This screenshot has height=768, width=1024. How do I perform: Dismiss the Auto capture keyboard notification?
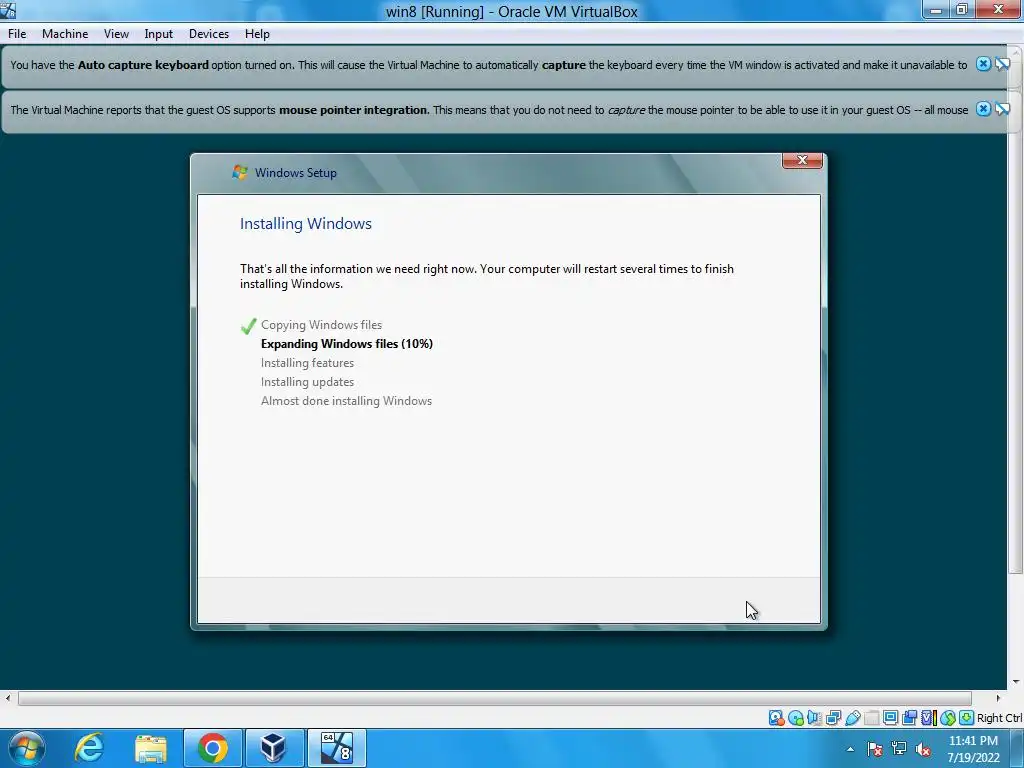[x=983, y=64]
